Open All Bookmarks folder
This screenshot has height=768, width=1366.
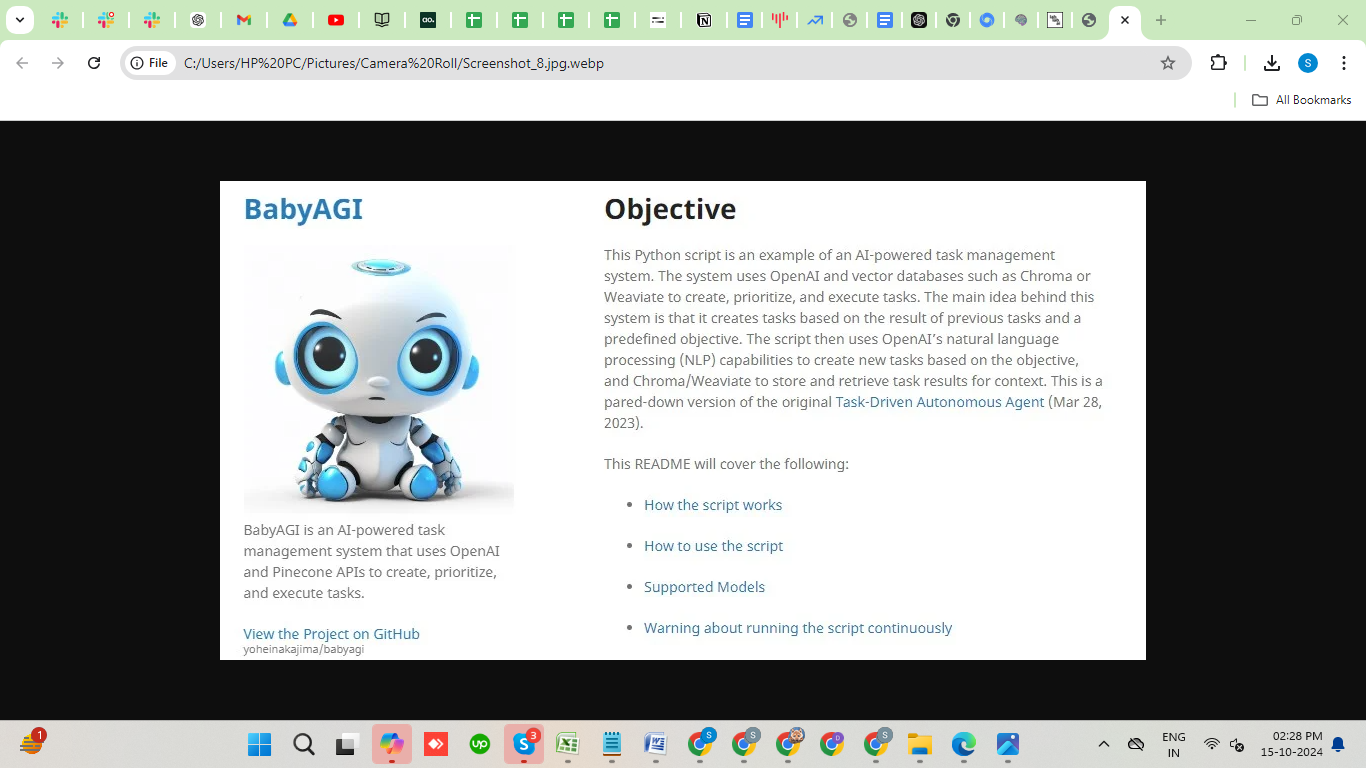pos(1301,100)
